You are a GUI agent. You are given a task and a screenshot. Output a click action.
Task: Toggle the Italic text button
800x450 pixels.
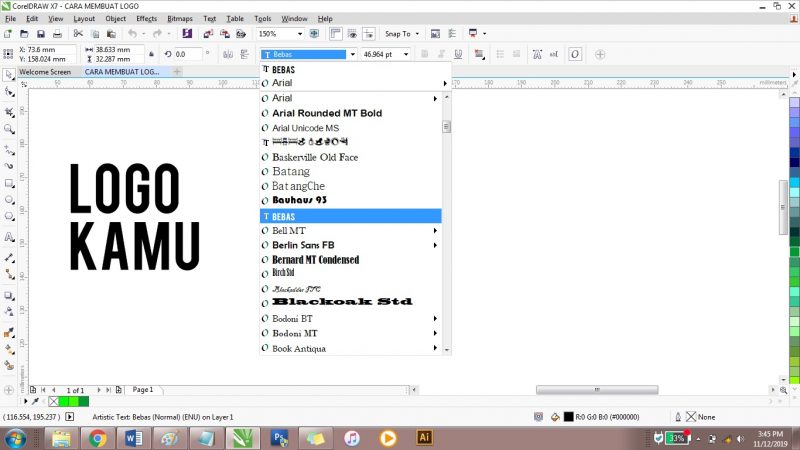pos(441,54)
